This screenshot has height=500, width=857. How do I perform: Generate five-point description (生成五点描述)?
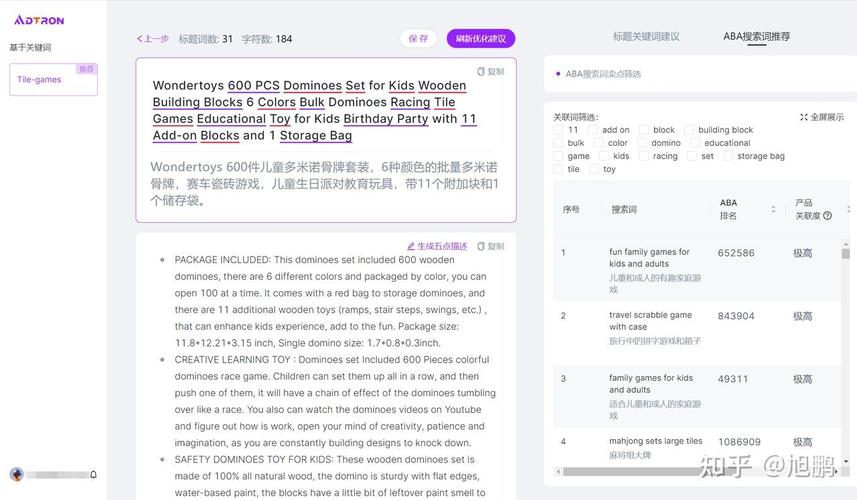coord(437,246)
